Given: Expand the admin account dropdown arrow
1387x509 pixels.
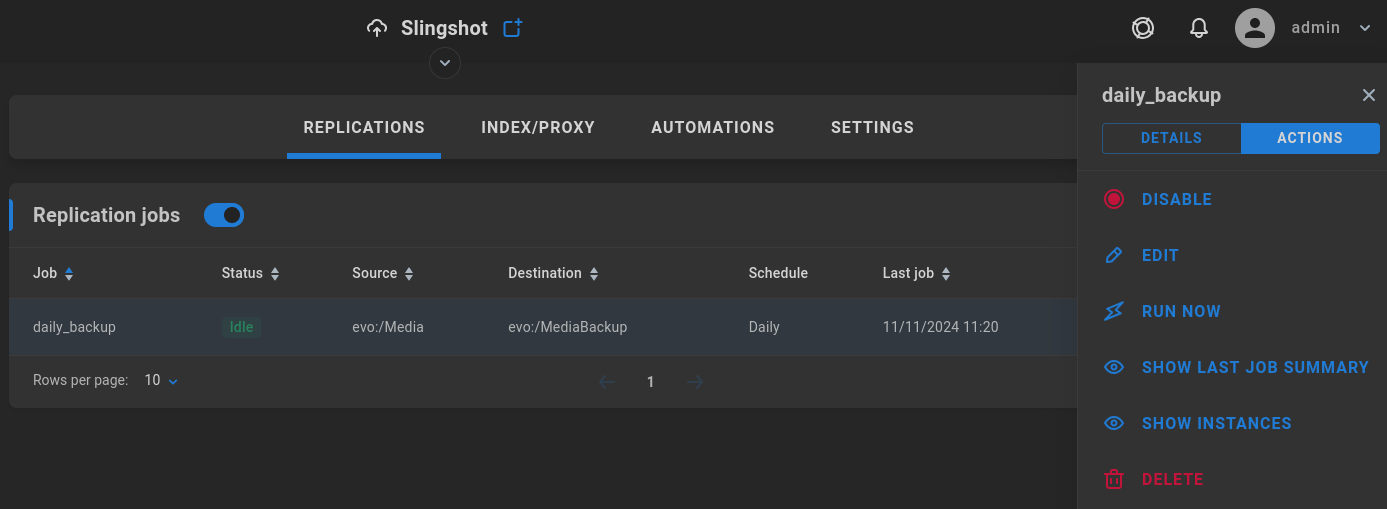Looking at the screenshot, I should coord(1365,28).
